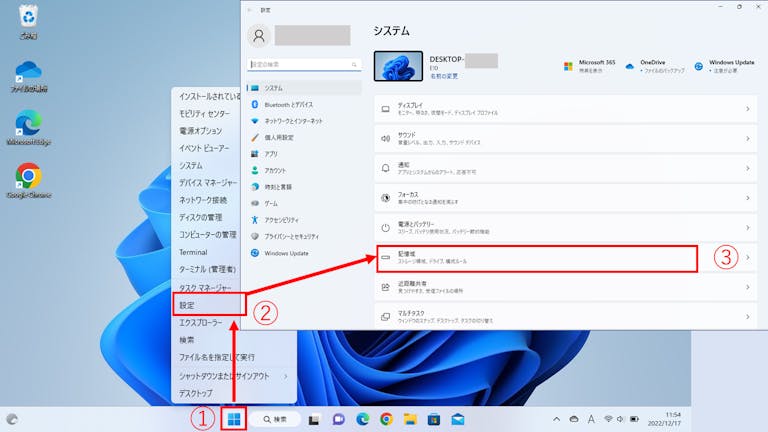768x432 pixels.
Task: Open Task View from the taskbar
Action: click(314, 420)
